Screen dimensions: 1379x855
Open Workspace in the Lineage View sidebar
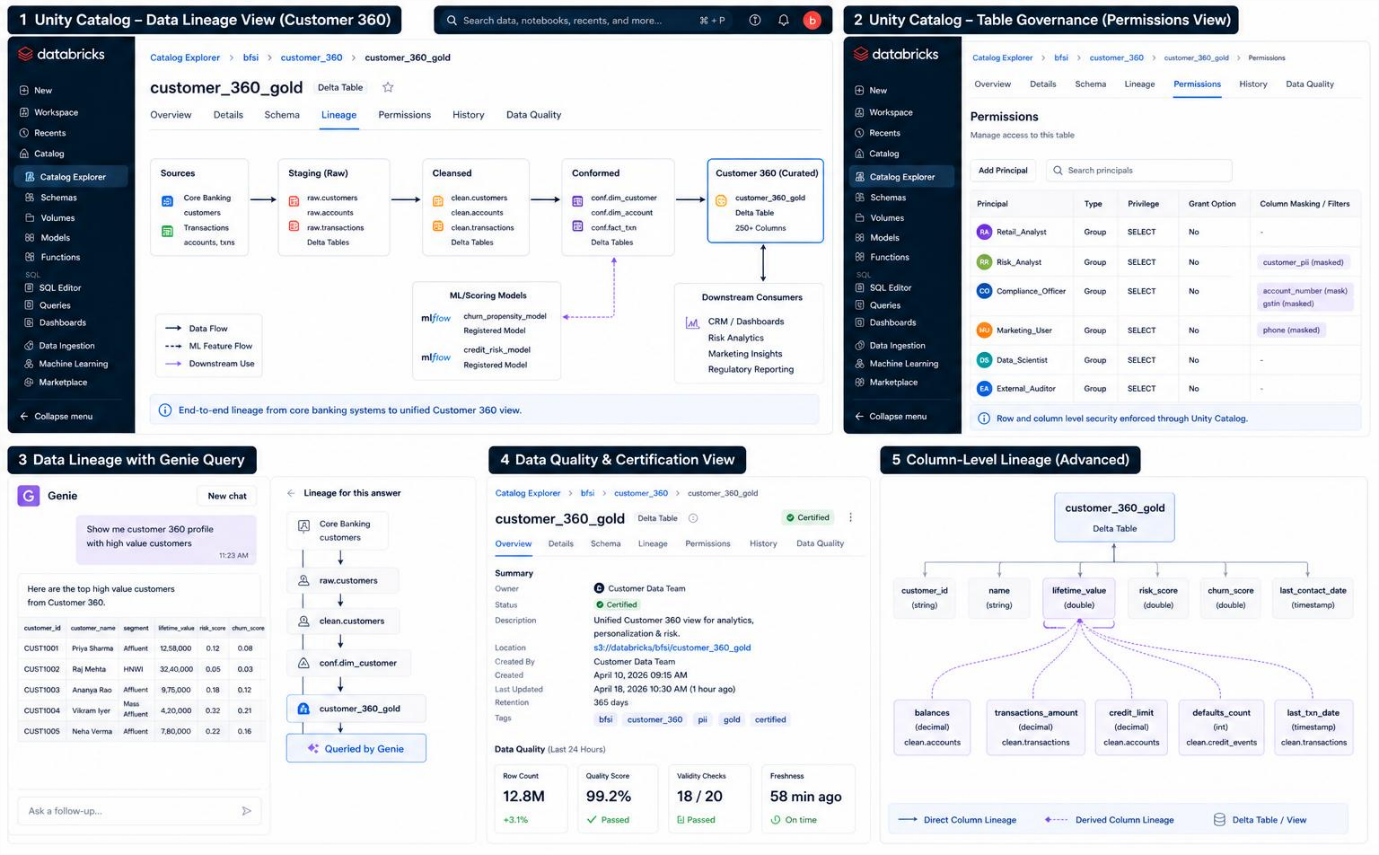pos(56,112)
